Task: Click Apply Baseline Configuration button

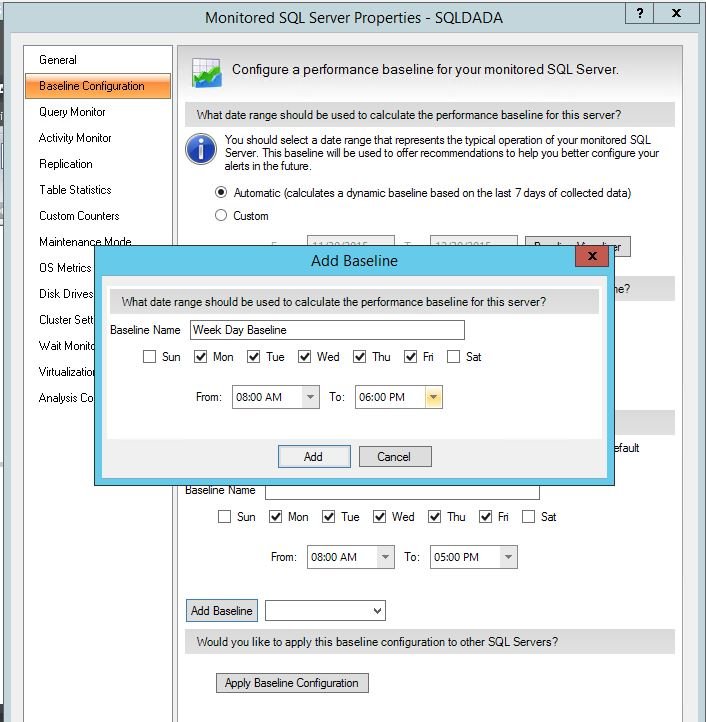Action: pos(292,683)
